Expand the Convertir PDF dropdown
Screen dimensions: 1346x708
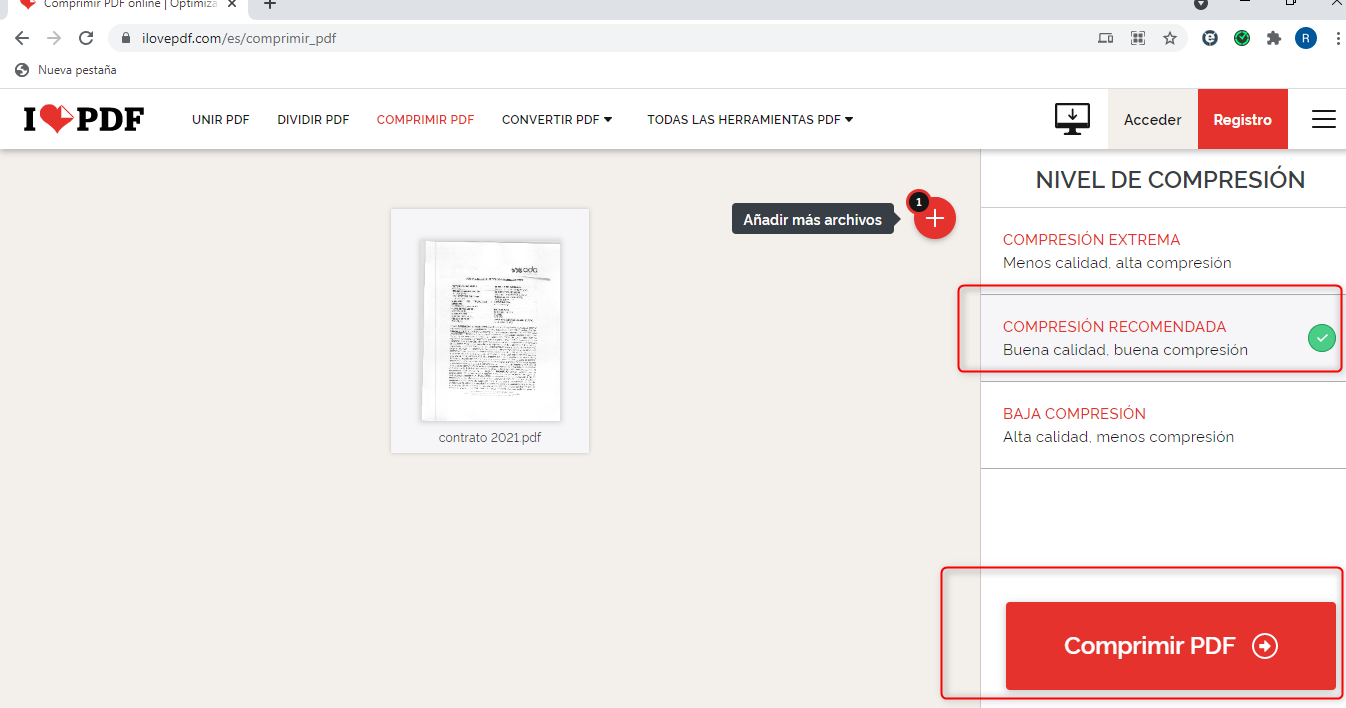point(557,120)
